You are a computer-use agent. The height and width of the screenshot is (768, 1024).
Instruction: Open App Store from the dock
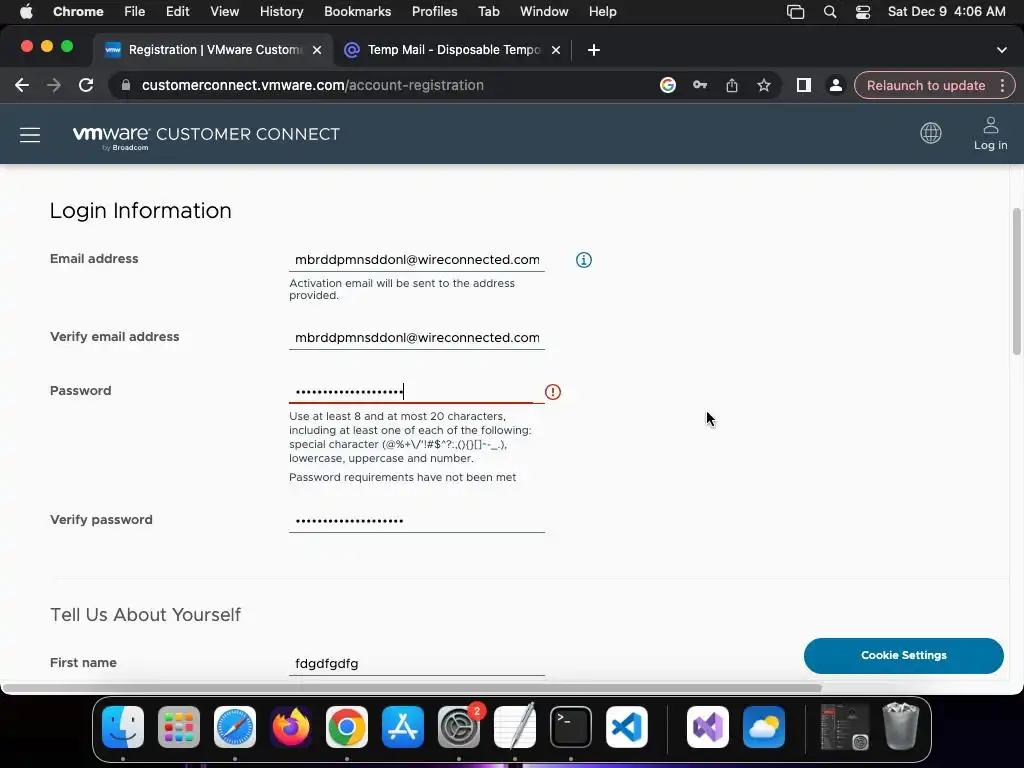(x=403, y=727)
